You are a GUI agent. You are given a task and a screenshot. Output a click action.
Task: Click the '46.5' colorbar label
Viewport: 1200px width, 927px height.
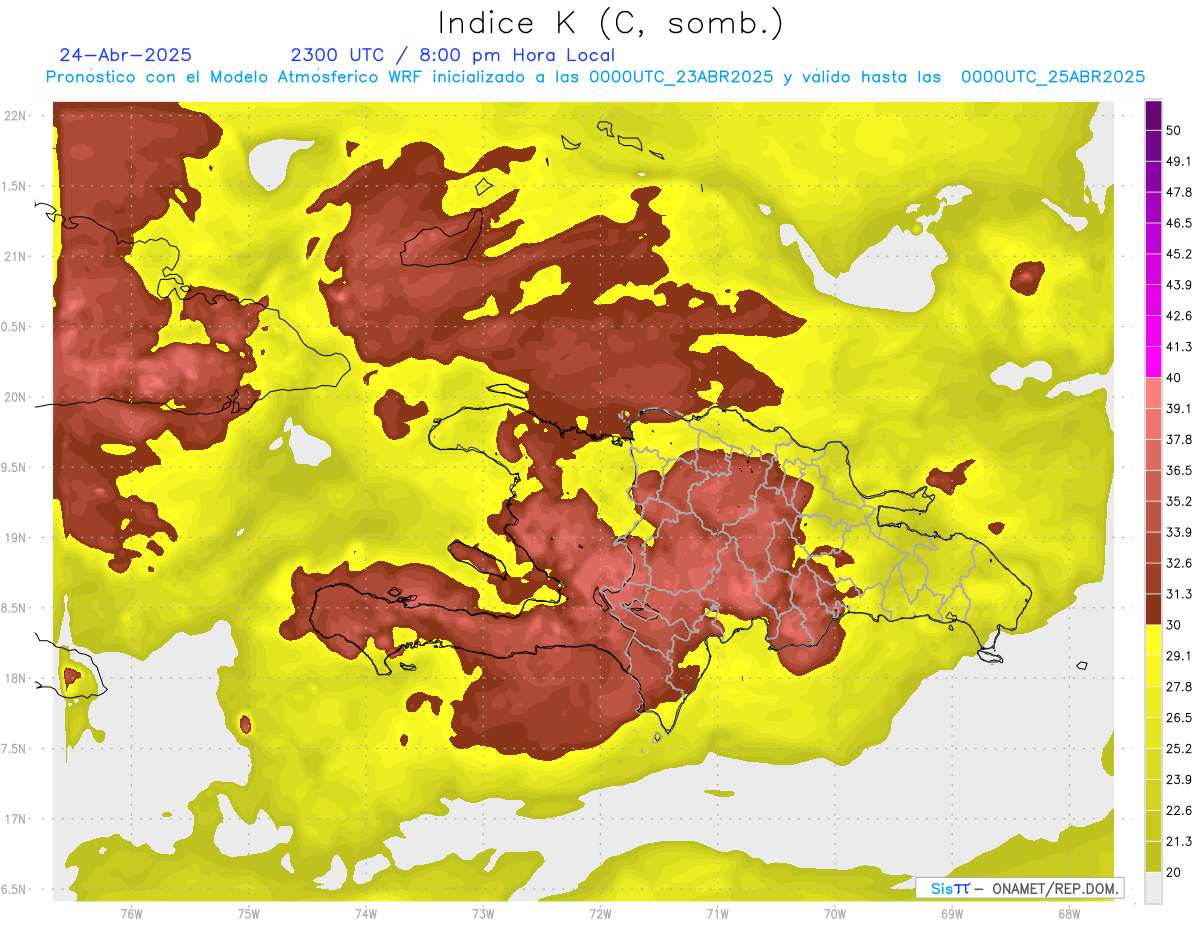1179,223
